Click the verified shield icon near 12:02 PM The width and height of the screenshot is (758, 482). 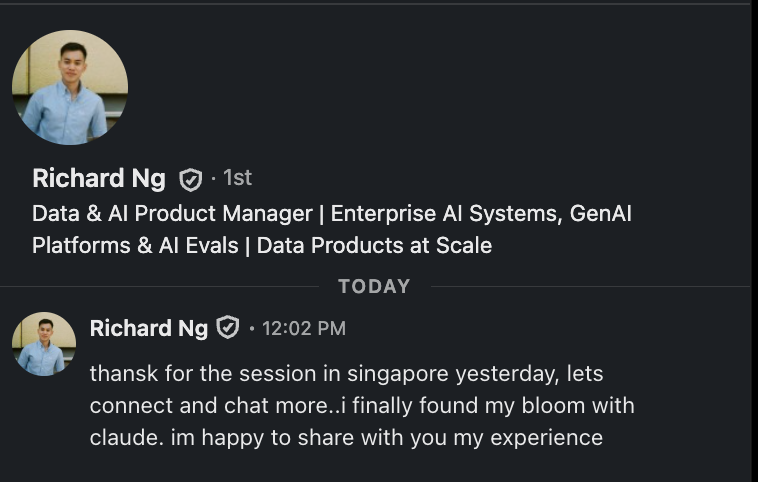tap(228, 327)
